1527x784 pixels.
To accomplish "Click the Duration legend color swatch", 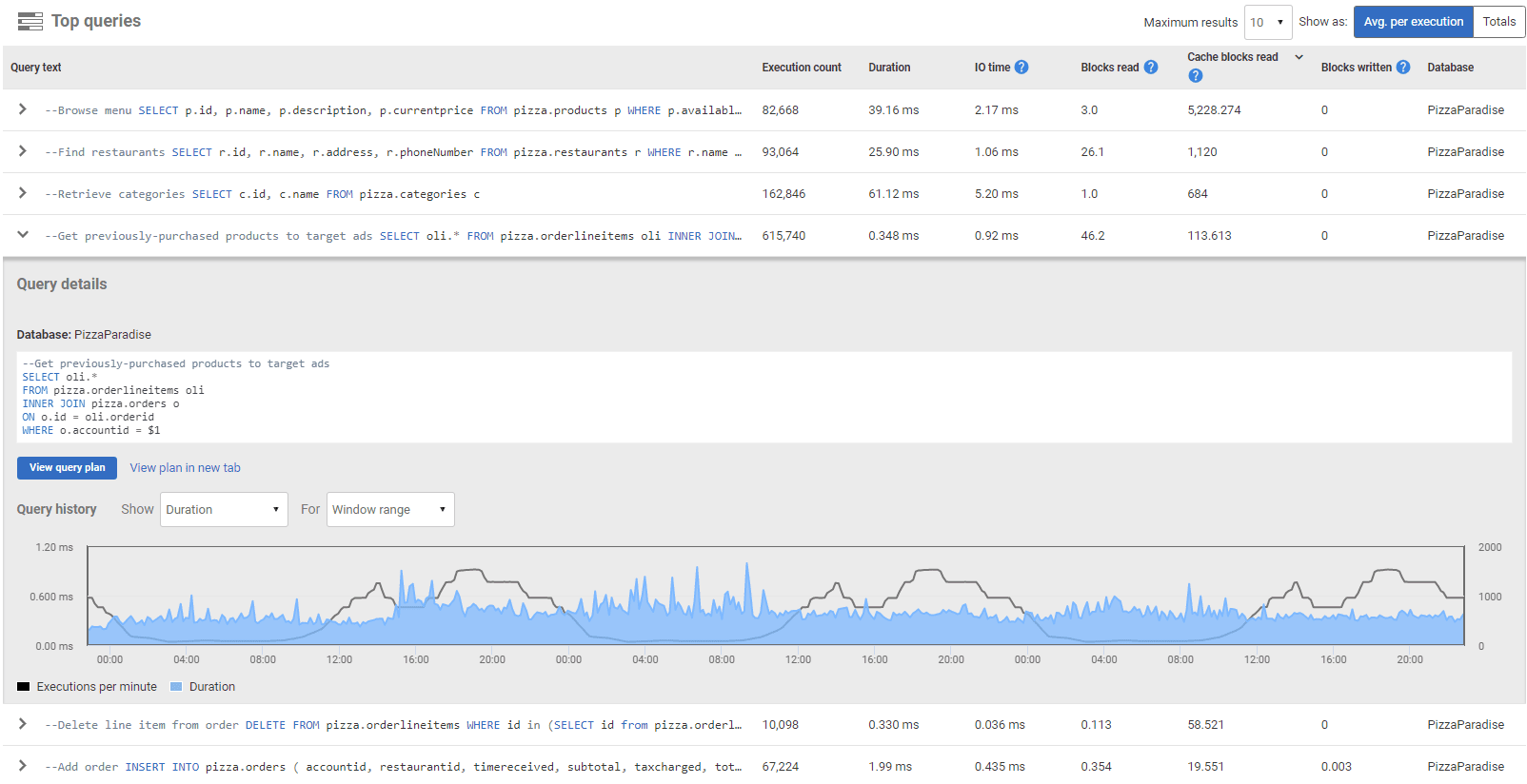I will pos(176,687).
